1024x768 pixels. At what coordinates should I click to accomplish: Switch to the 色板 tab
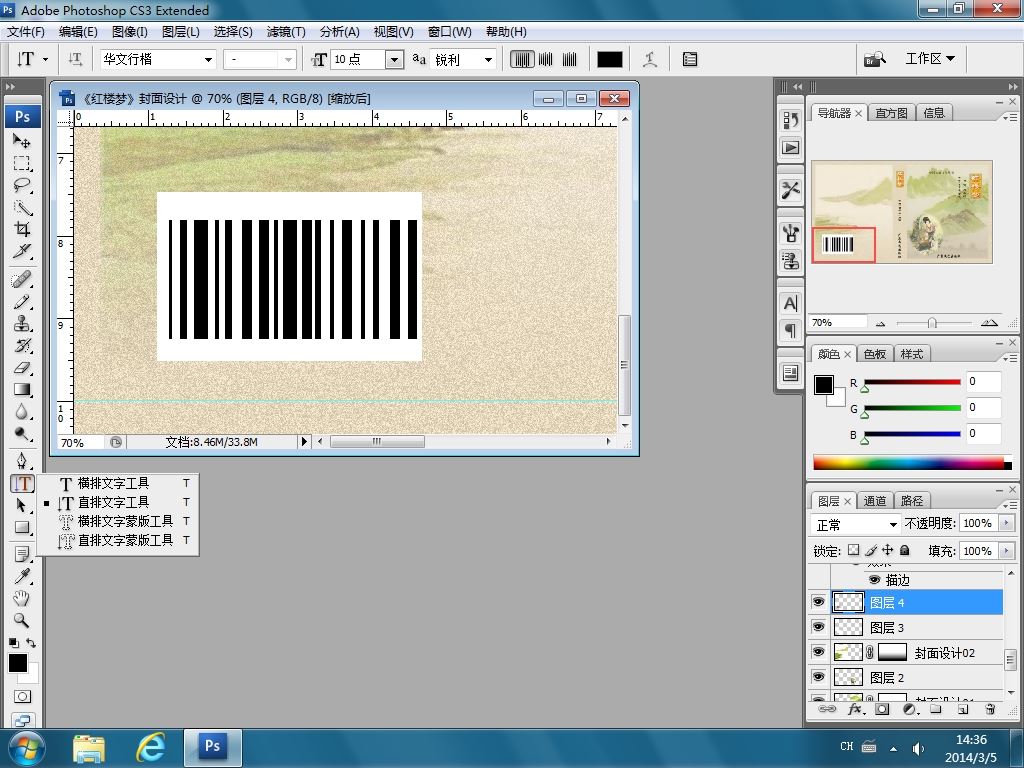[875, 354]
